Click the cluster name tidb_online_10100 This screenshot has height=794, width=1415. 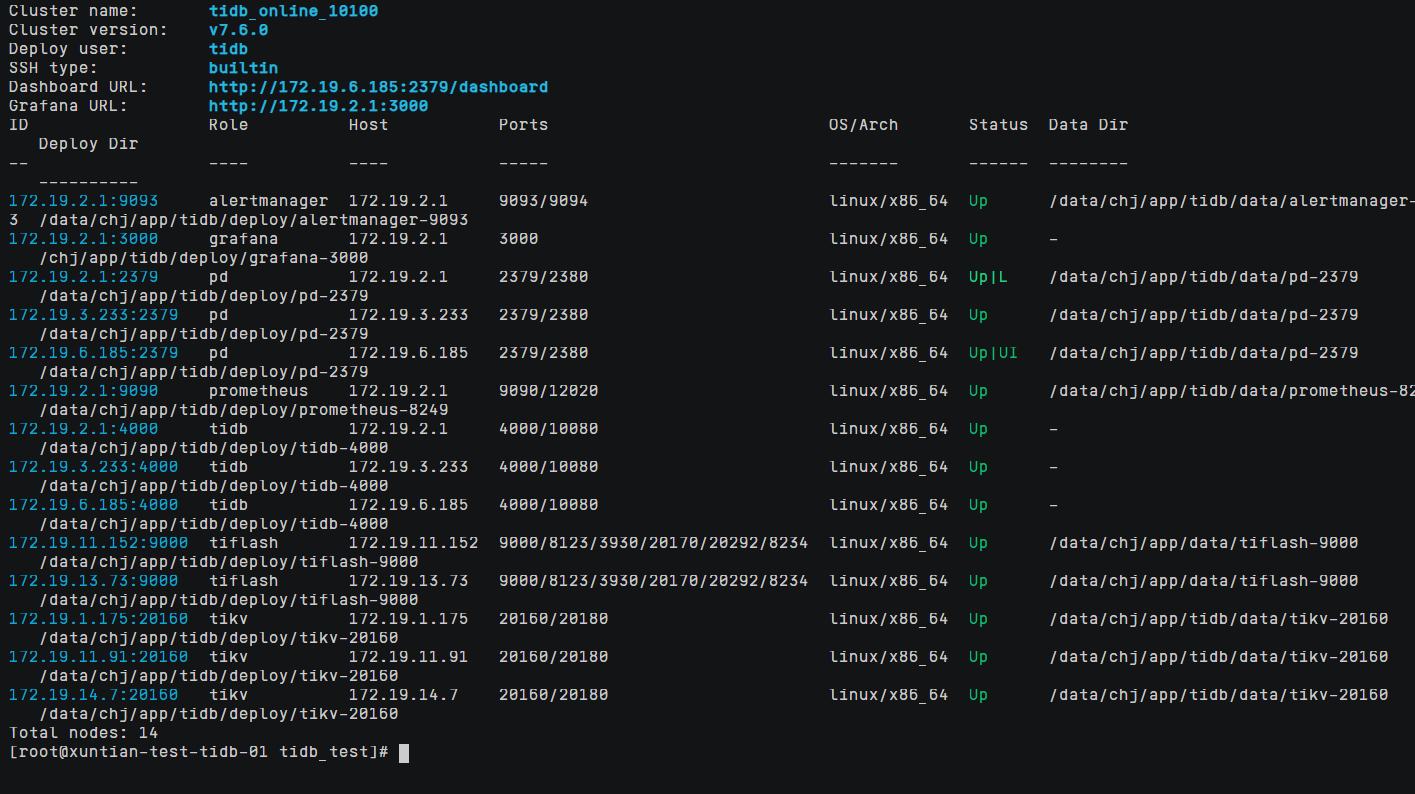[x=293, y=11]
